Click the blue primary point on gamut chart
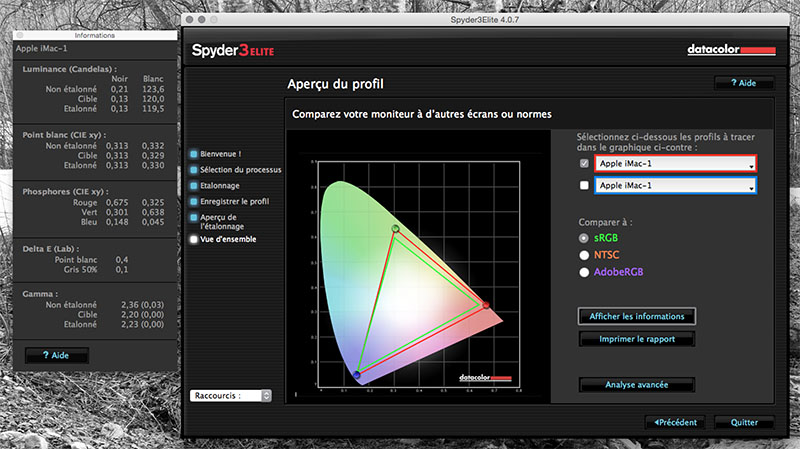Screen dimensions: 800x449 [x=357, y=375]
